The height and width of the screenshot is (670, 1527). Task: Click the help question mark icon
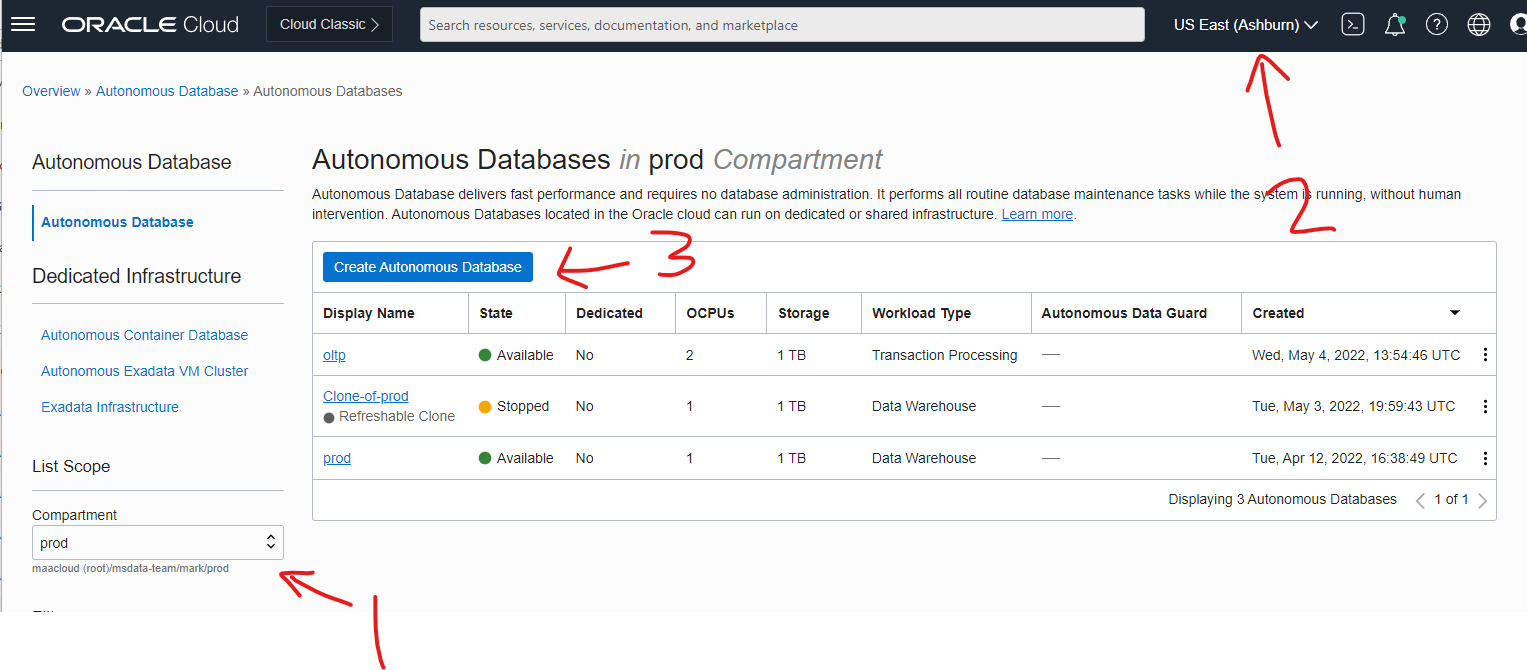[x=1436, y=25]
